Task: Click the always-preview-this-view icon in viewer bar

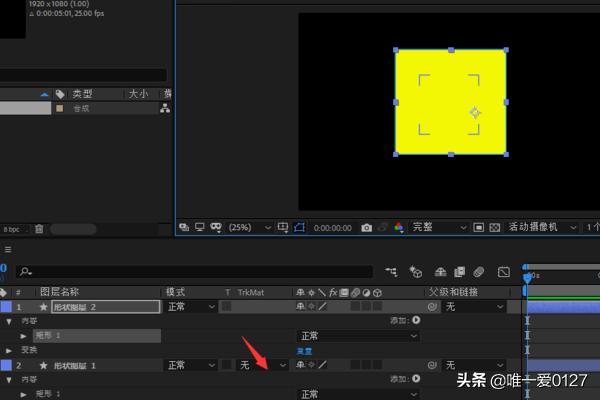Action: [184, 227]
